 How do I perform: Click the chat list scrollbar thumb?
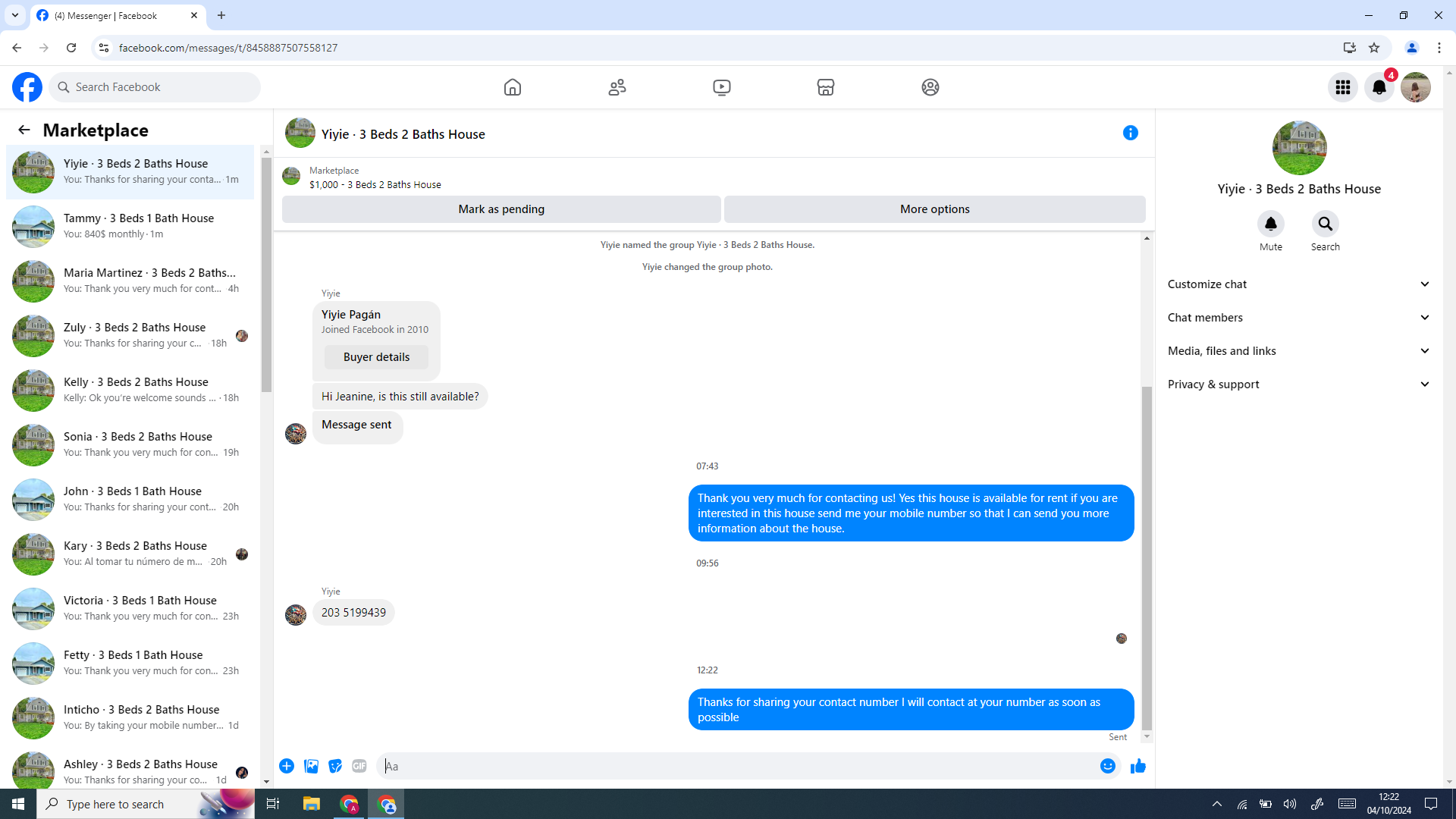(x=266, y=275)
